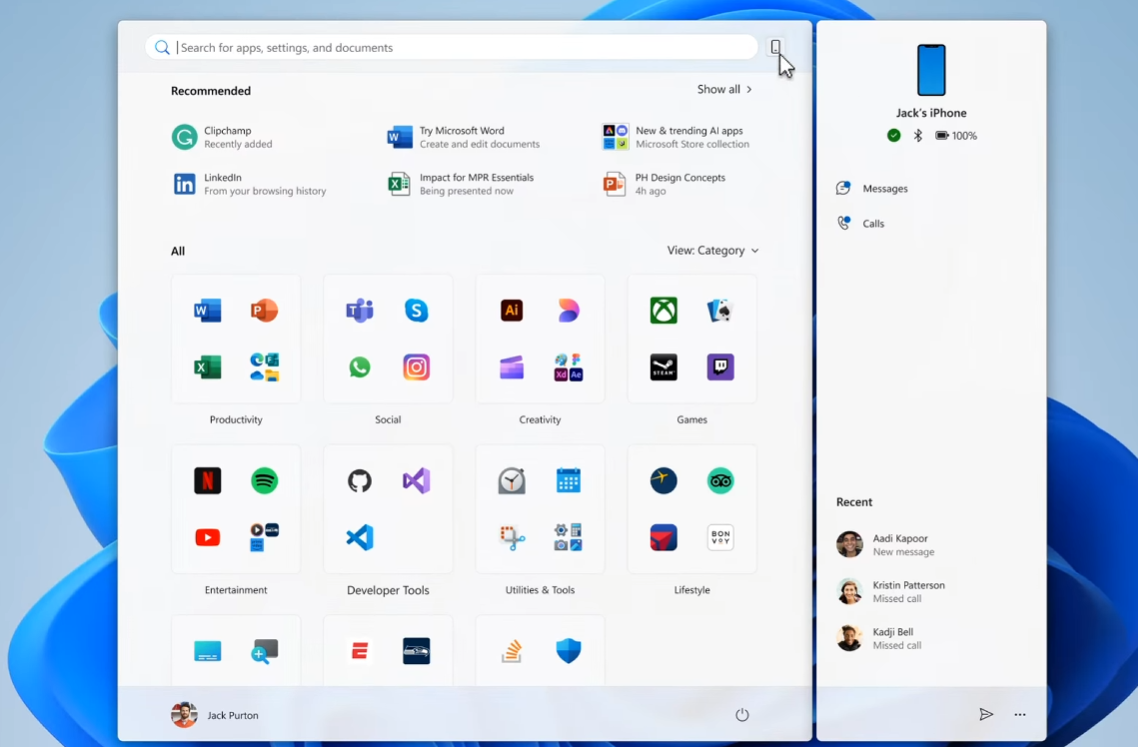1138x747 pixels.
Task: Open the Xbox app in Games
Action: click(x=663, y=311)
